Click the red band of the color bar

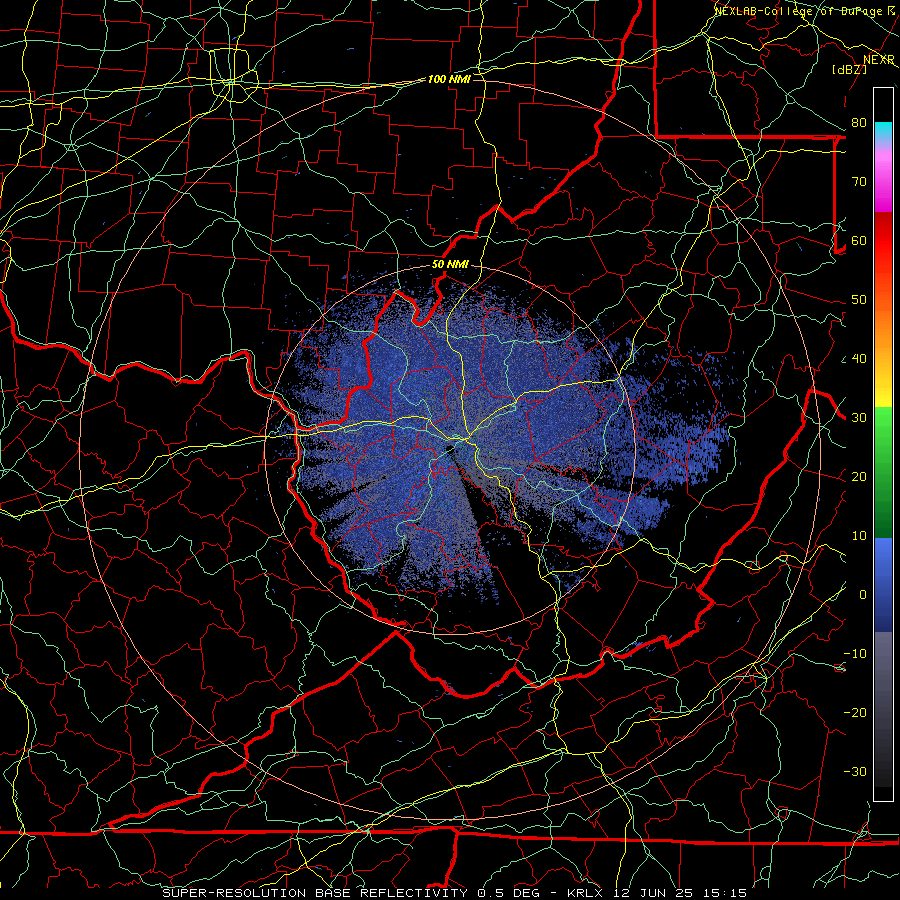[x=883, y=241]
